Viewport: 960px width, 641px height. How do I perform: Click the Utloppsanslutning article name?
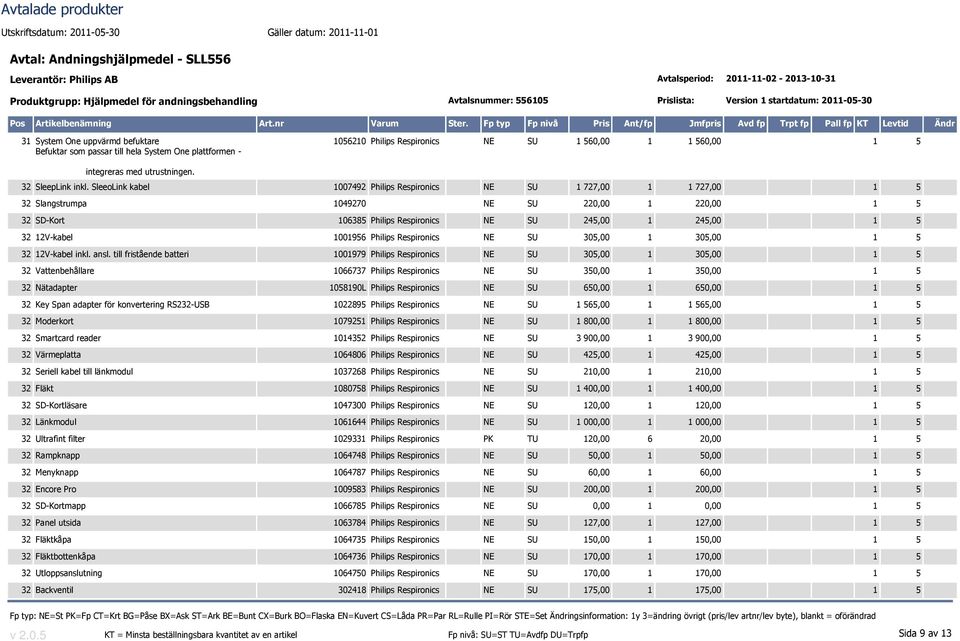pos(69,574)
